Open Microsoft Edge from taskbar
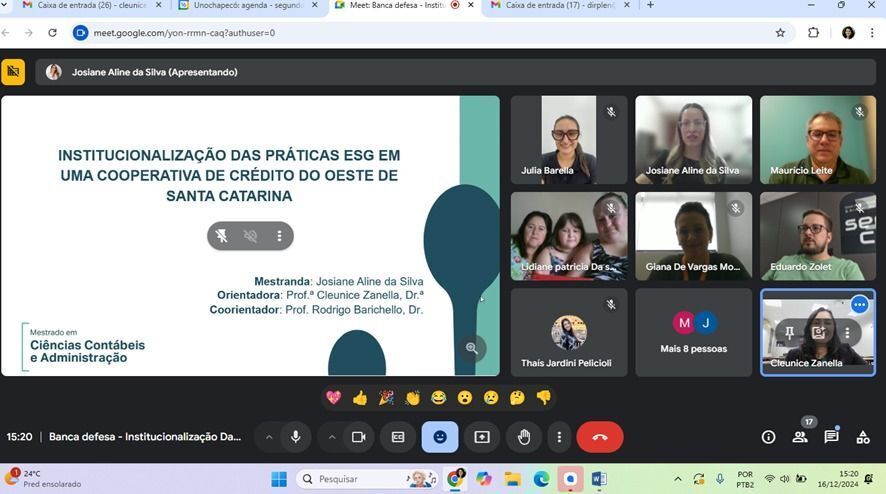Screen dimensions: 886x494 point(541,479)
